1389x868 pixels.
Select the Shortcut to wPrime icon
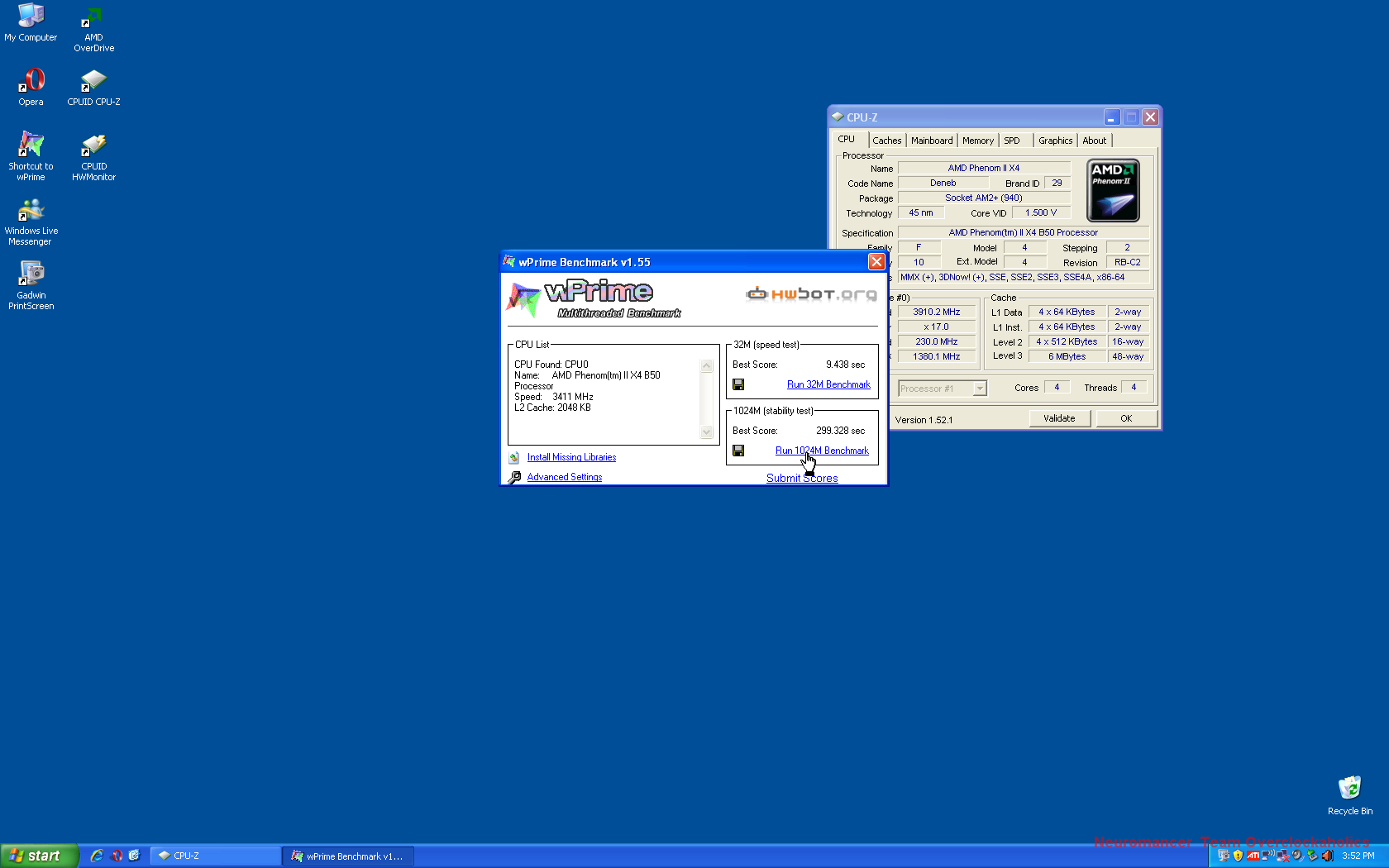31,155
